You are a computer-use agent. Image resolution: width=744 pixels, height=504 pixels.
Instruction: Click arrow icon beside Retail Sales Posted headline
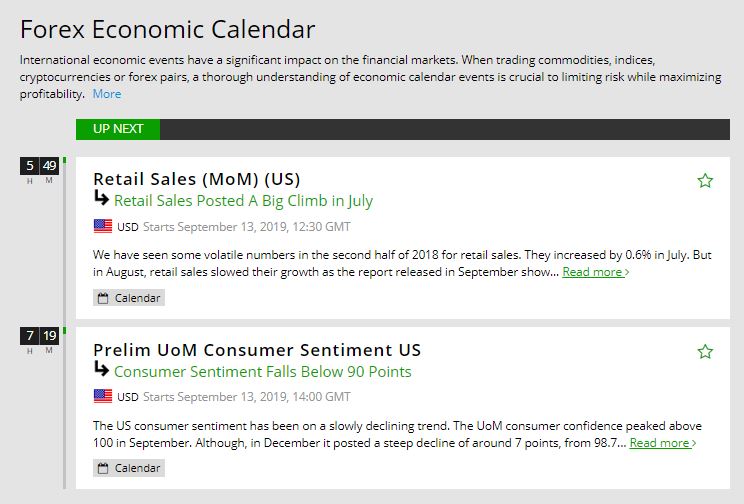point(101,200)
